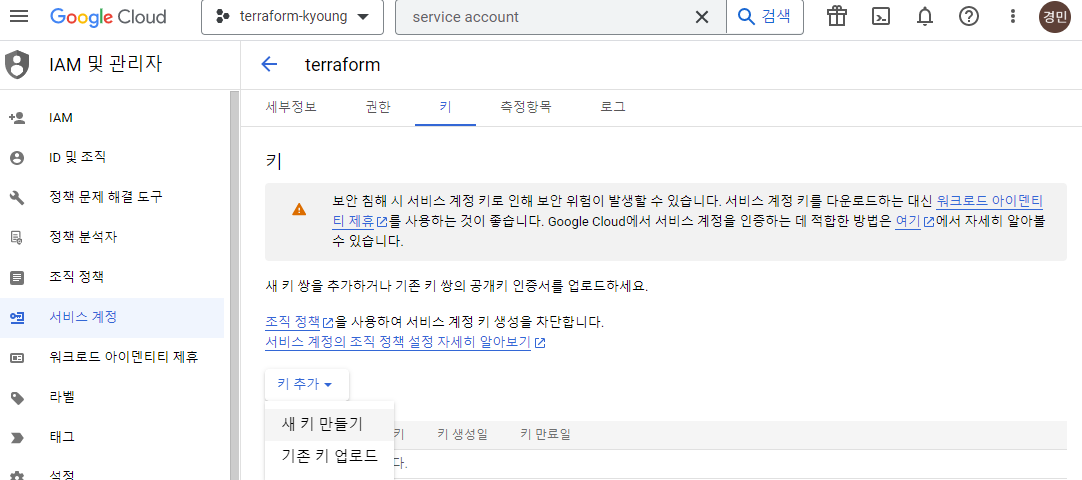Click the 검색 search button
This screenshot has width=1082, height=480.
pos(765,17)
